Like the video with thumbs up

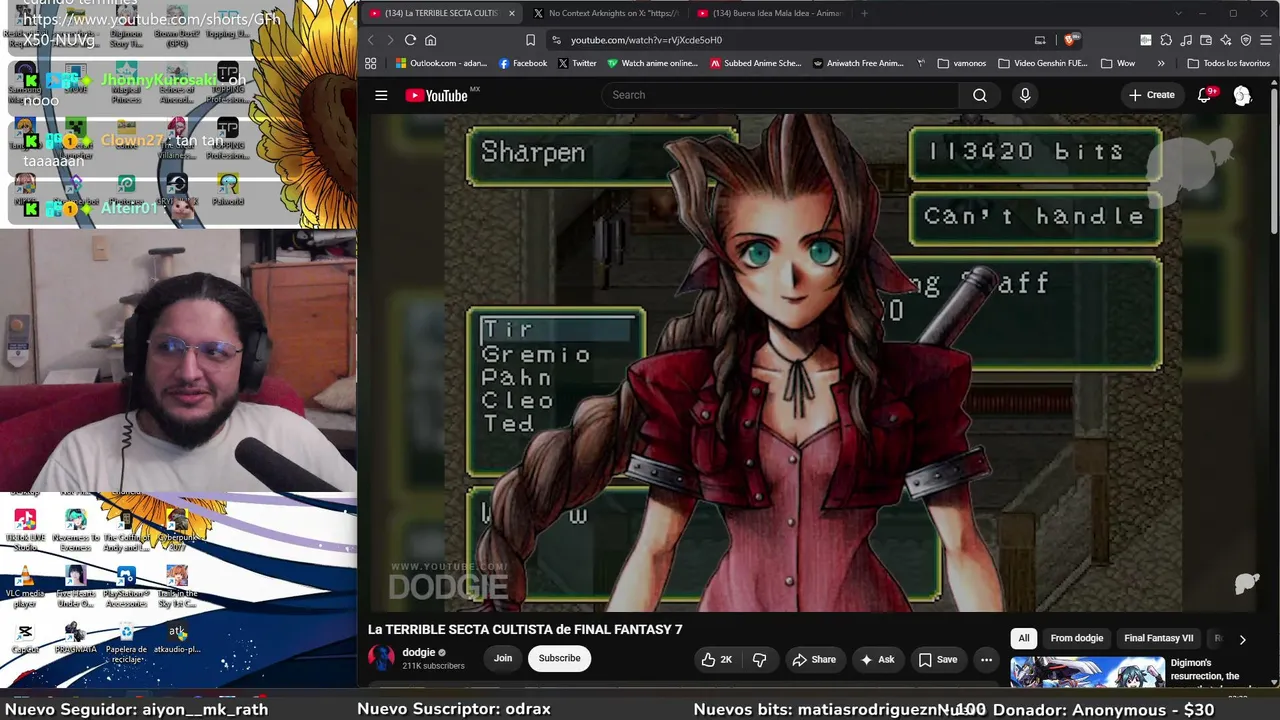pyautogui.click(x=717, y=659)
